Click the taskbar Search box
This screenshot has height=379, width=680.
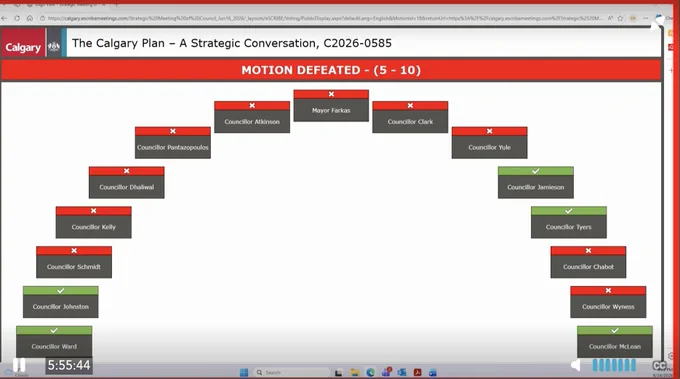pyautogui.click(x=291, y=372)
